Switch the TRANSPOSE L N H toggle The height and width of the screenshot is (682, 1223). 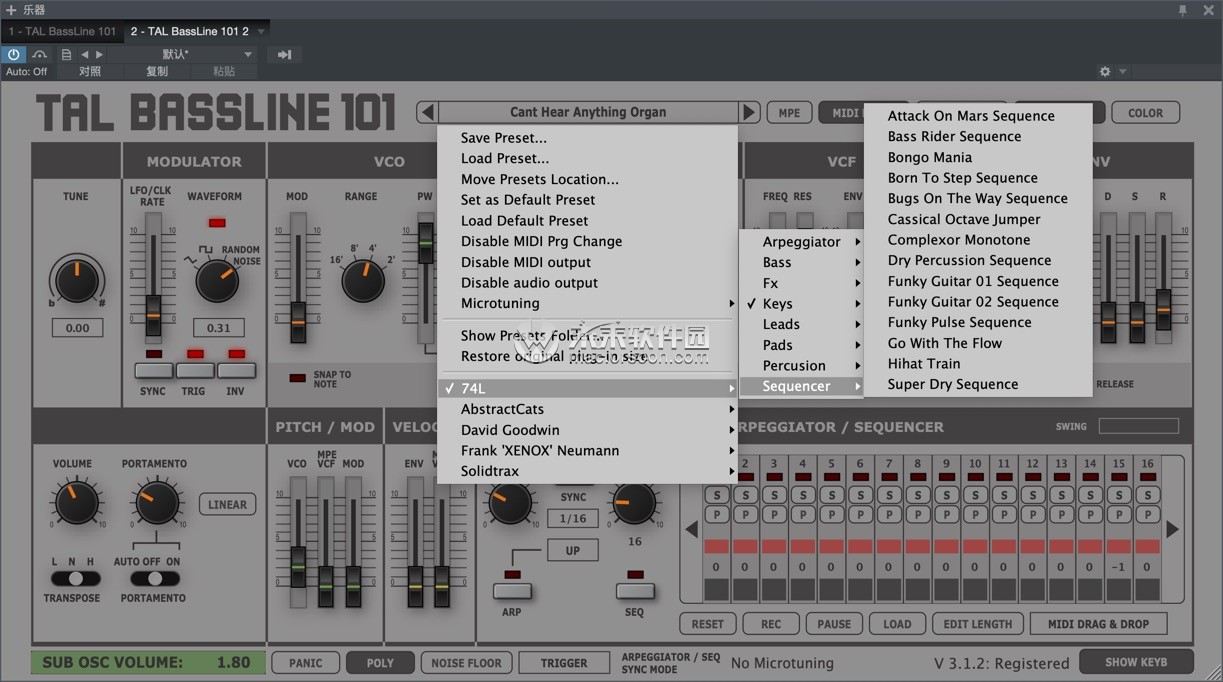point(75,578)
